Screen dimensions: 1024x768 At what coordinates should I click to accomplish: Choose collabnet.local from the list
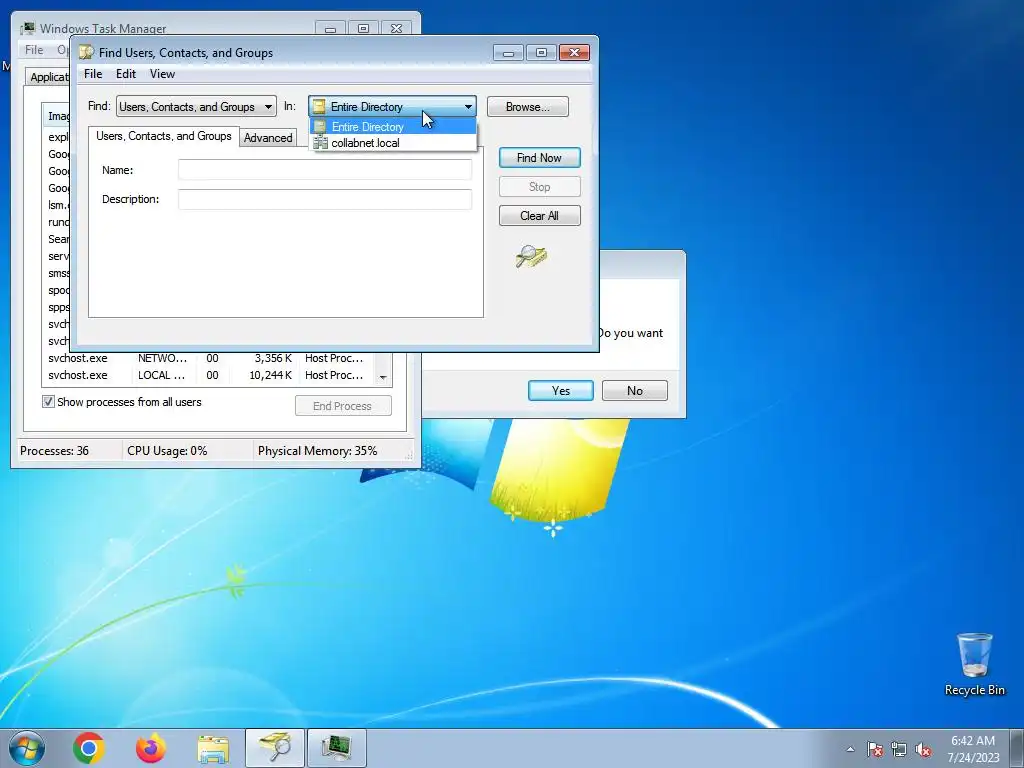(x=392, y=143)
